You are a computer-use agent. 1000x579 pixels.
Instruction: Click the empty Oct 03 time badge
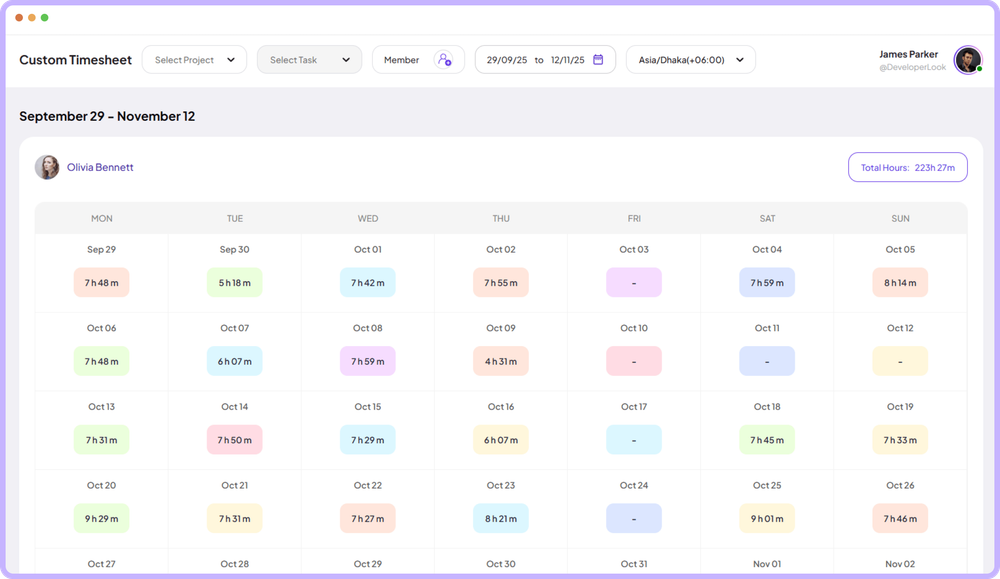(x=634, y=282)
